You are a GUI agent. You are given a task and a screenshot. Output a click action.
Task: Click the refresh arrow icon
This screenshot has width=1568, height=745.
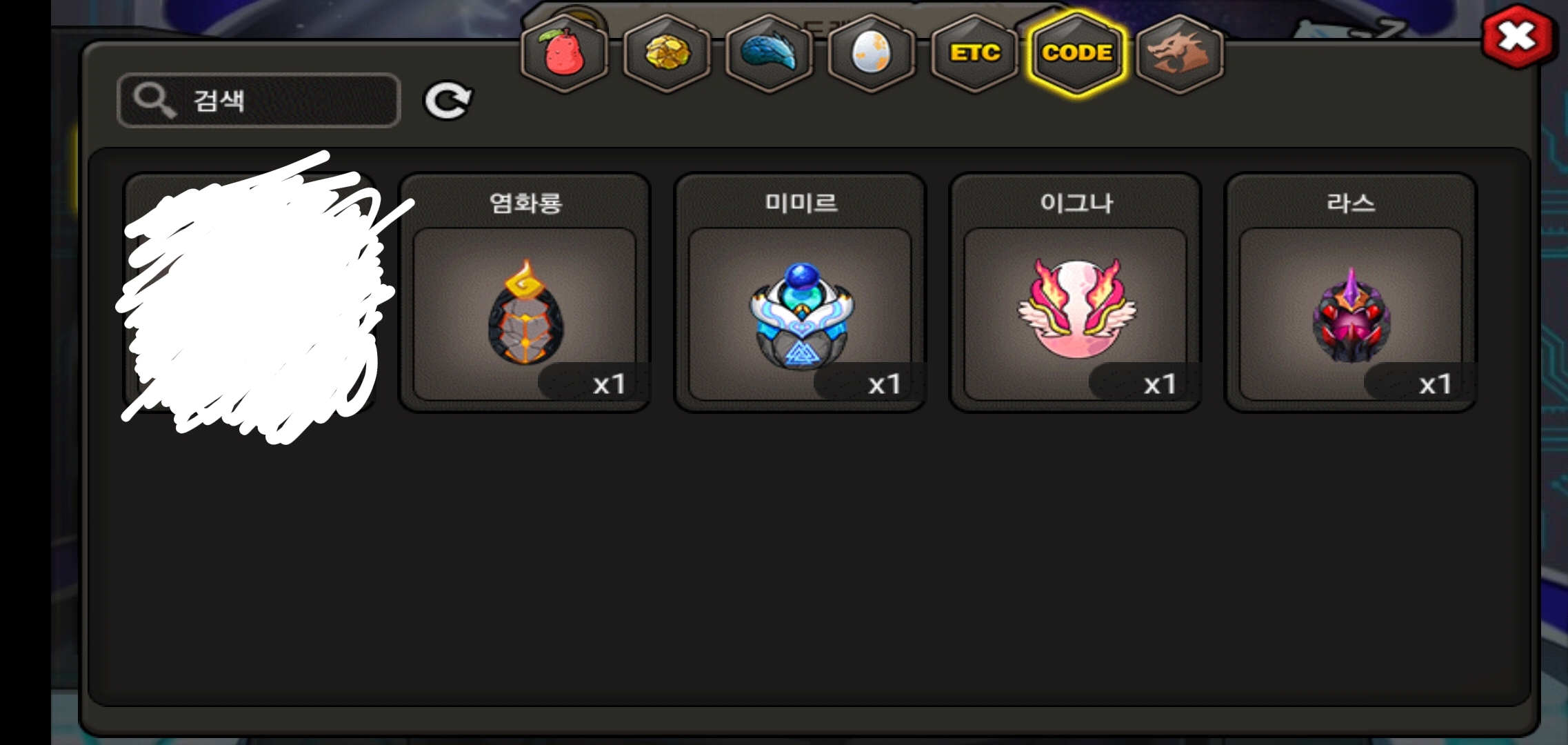coord(448,101)
